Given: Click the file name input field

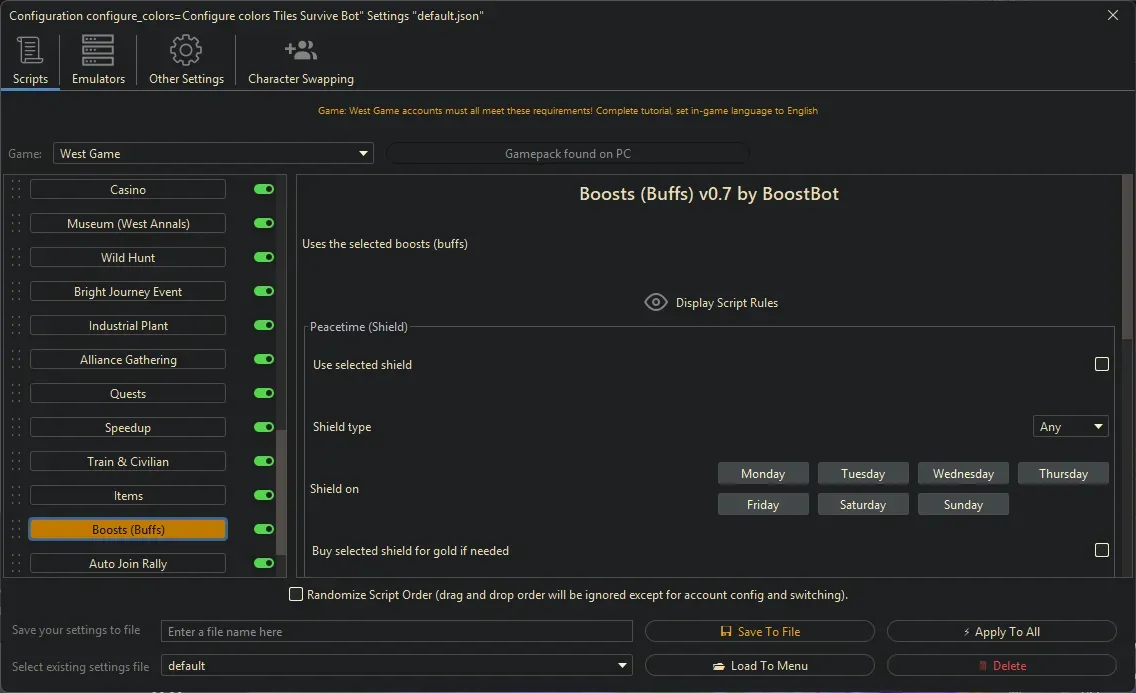Looking at the screenshot, I should [397, 632].
